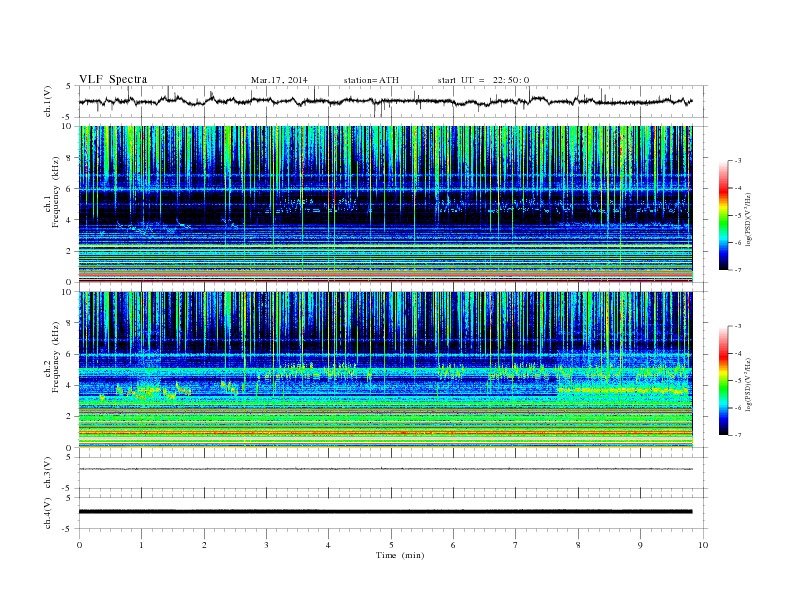This screenshot has width=792, height=612.
Task: Click the ch.2 colorbar "log(PSD)(V²/Hz)" label
Action: tap(749, 385)
